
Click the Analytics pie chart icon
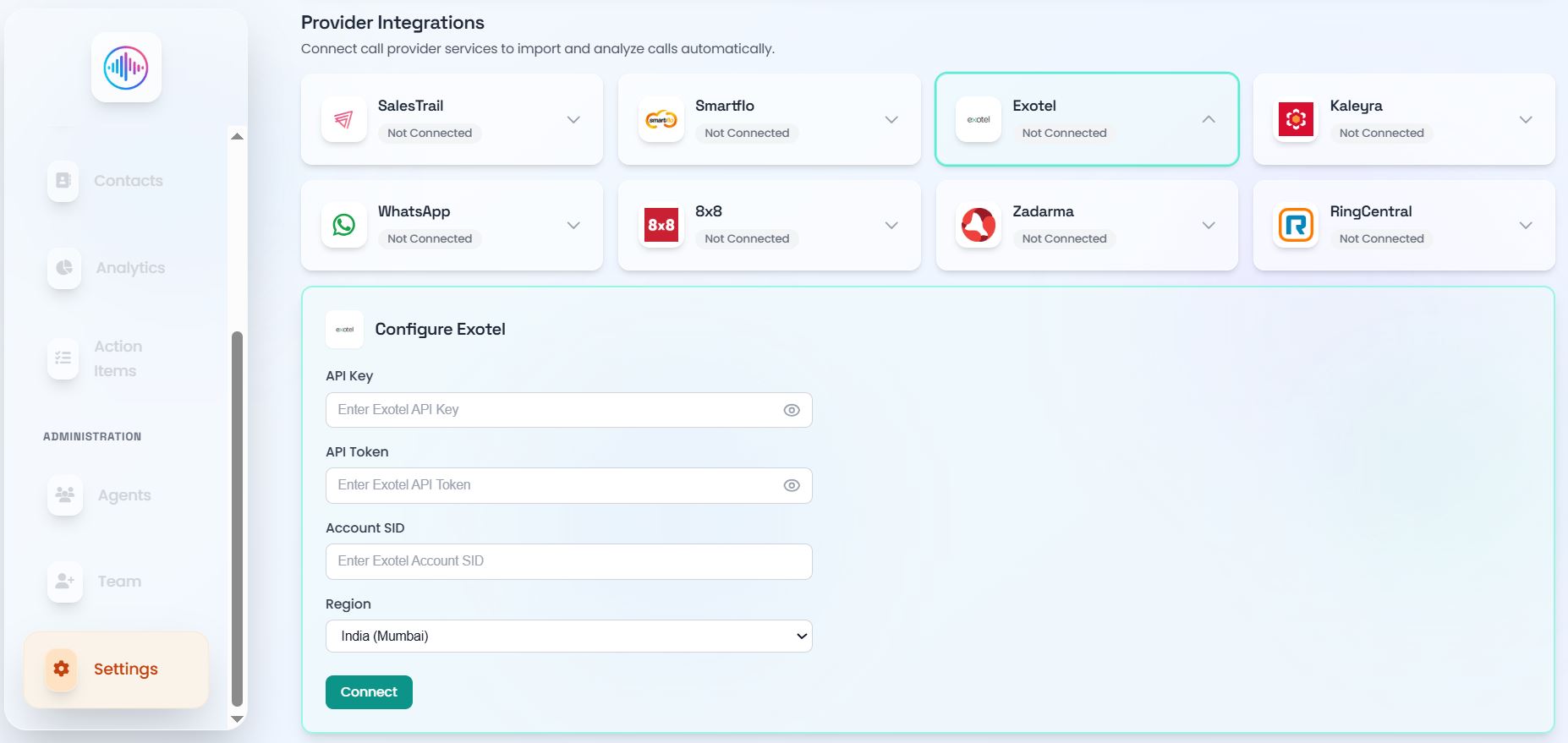(x=64, y=268)
